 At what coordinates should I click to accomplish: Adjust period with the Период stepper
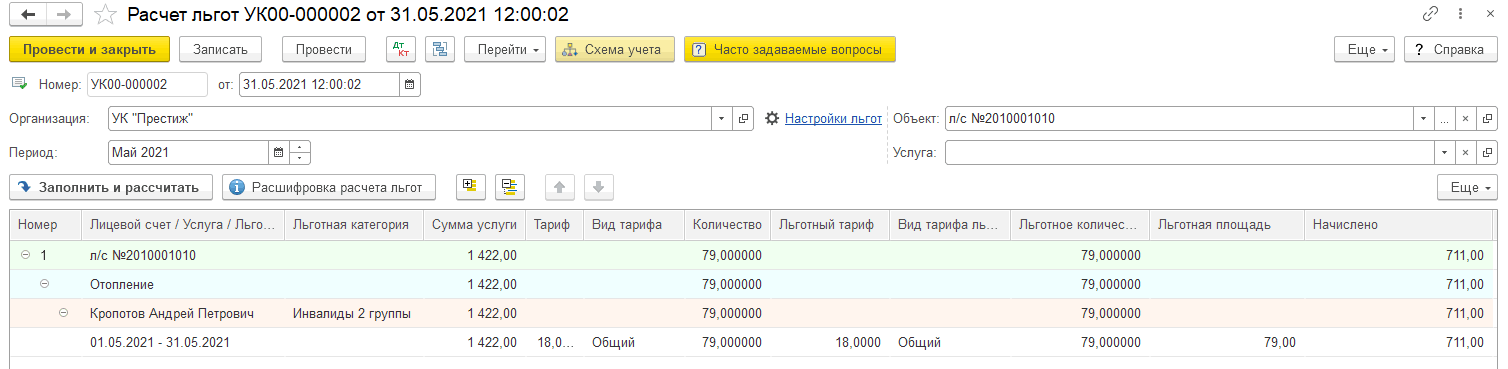pyautogui.click(x=301, y=153)
